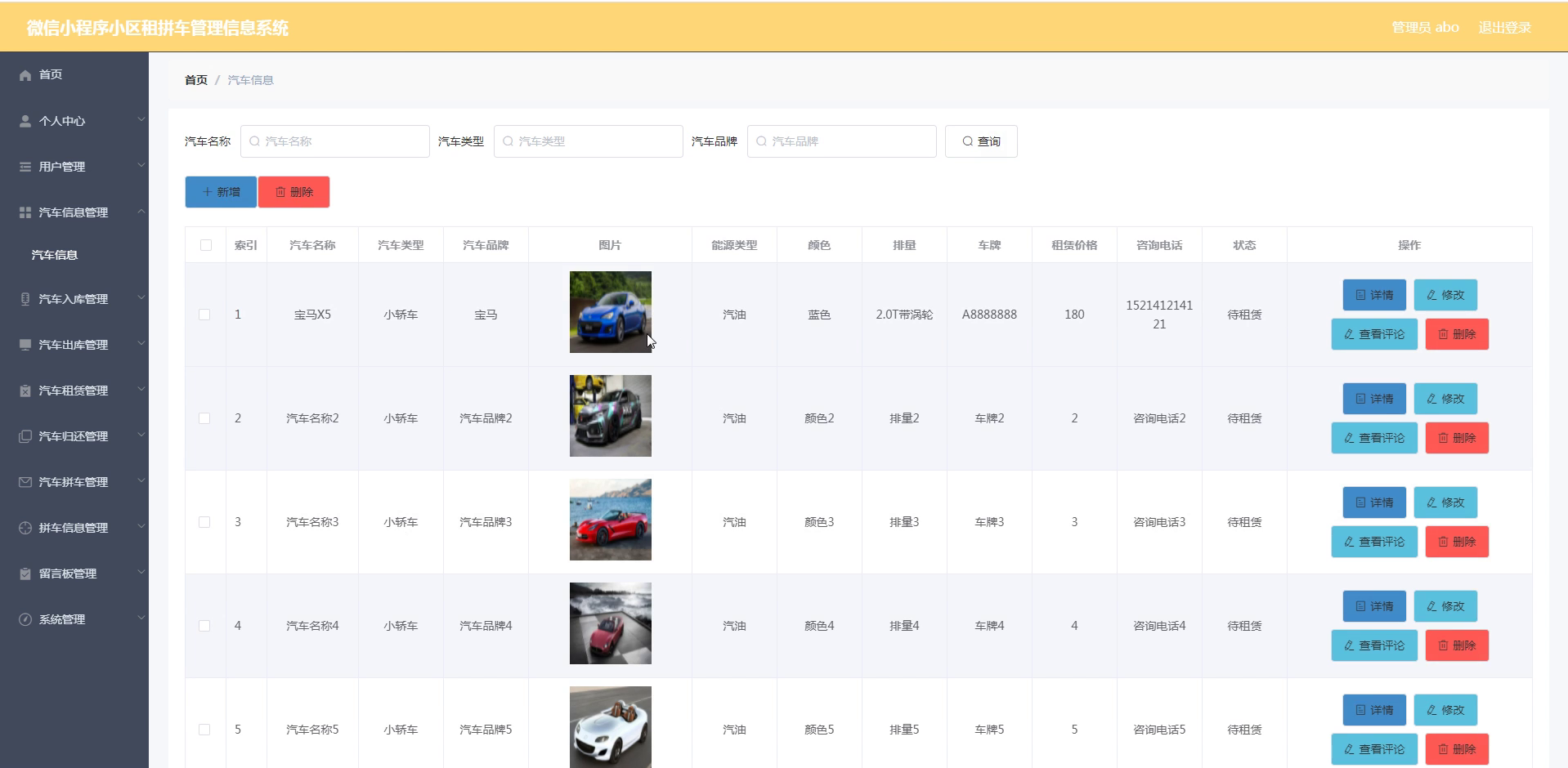Click the trash icon on red 删除 toolbar button

pyautogui.click(x=280, y=192)
